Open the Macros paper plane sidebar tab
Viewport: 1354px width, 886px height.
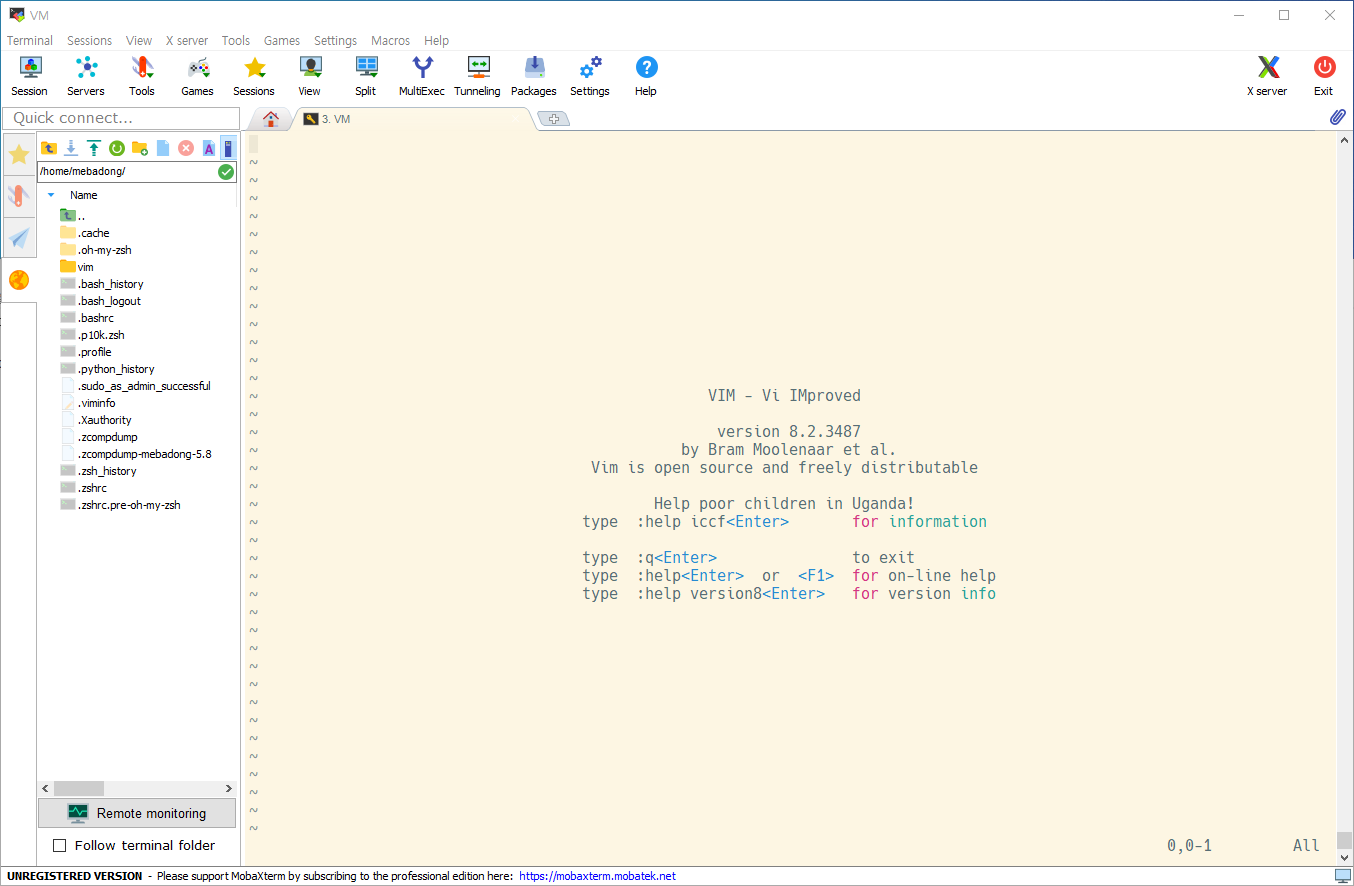pyautogui.click(x=19, y=237)
